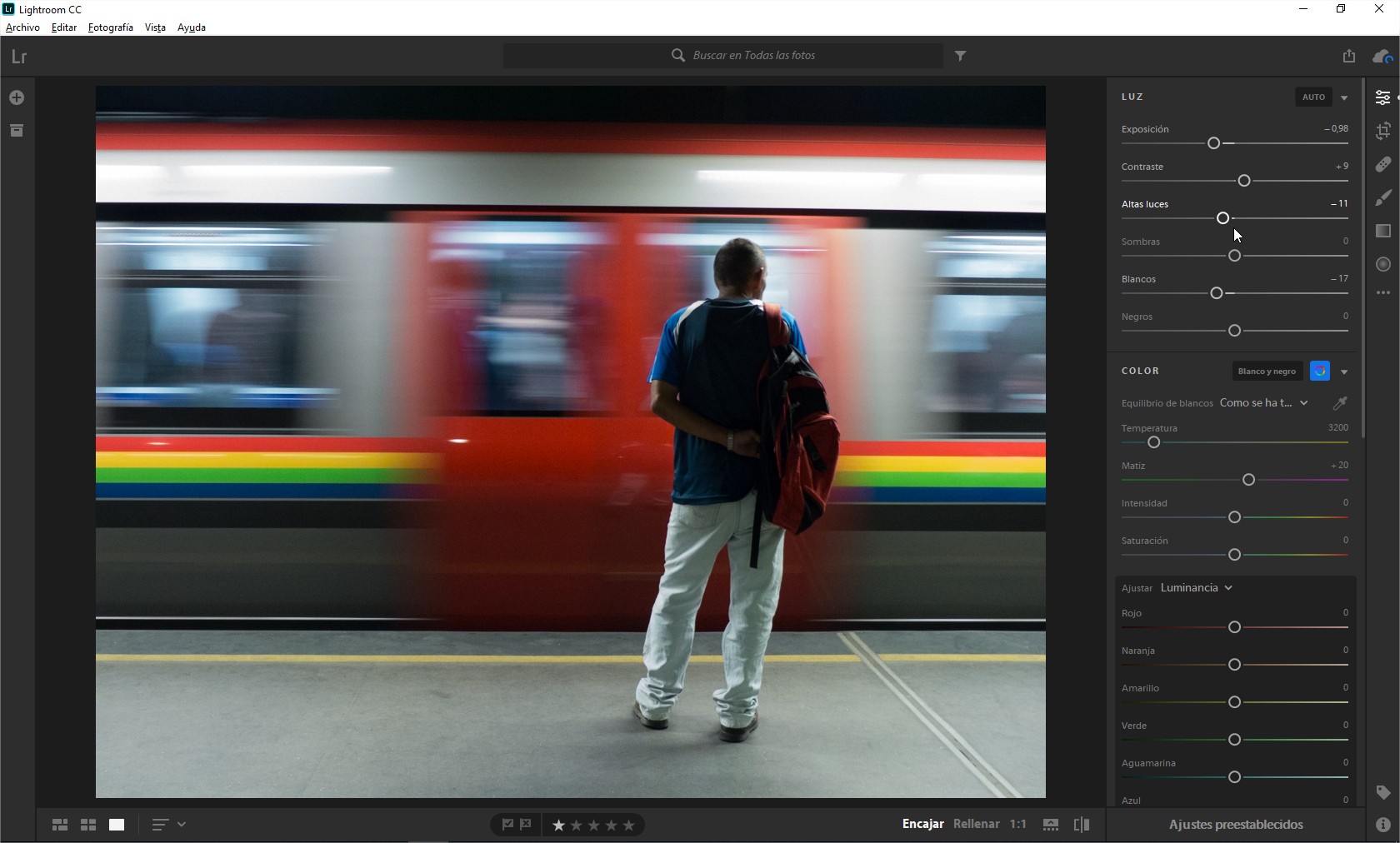This screenshot has height=843, width=1400.
Task: Click the AUTO light adjustment button
Action: pos(1314,97)
